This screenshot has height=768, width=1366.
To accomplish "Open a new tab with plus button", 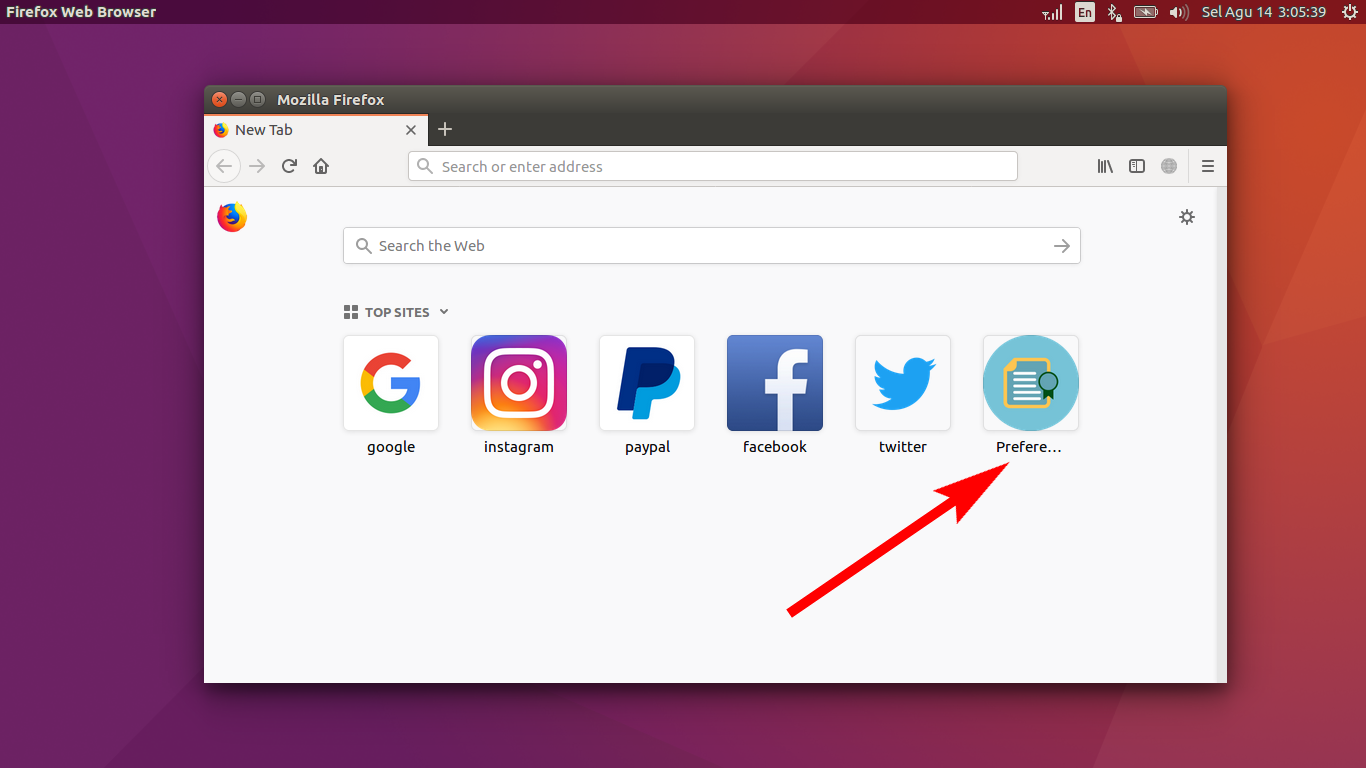I will coord(445,129).
